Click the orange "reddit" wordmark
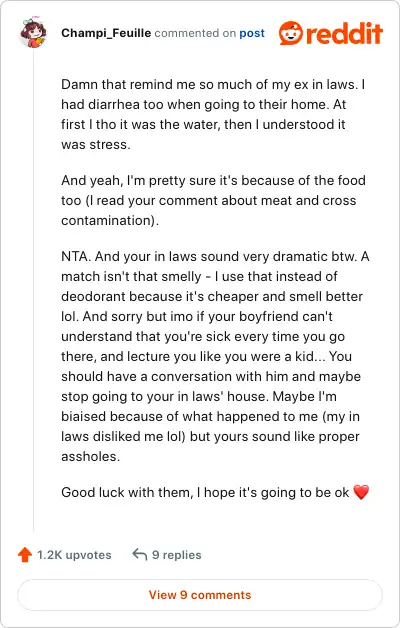400x628 pixels. pyautogui.click(x=345, y=34)
